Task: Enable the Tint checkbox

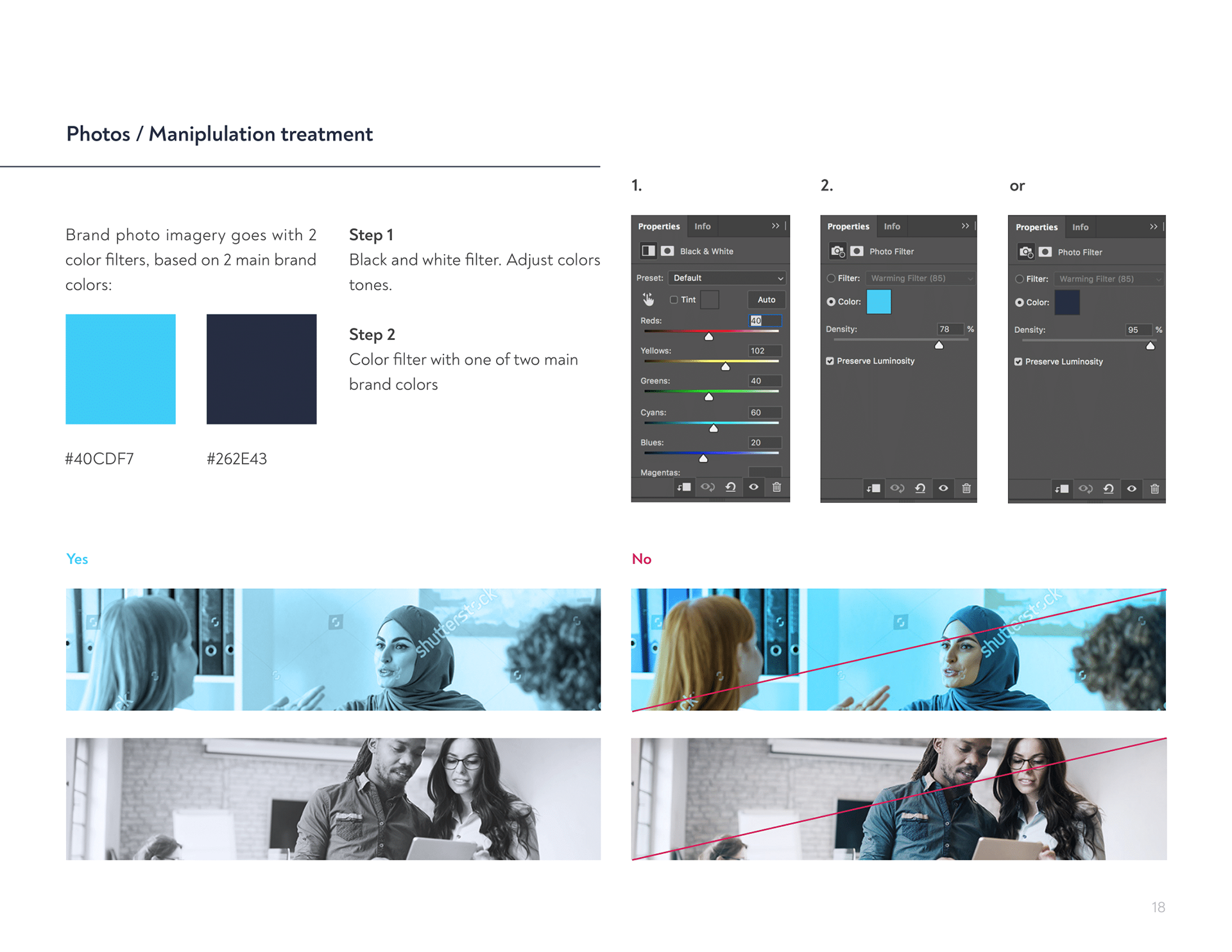Action: point(674,300)
